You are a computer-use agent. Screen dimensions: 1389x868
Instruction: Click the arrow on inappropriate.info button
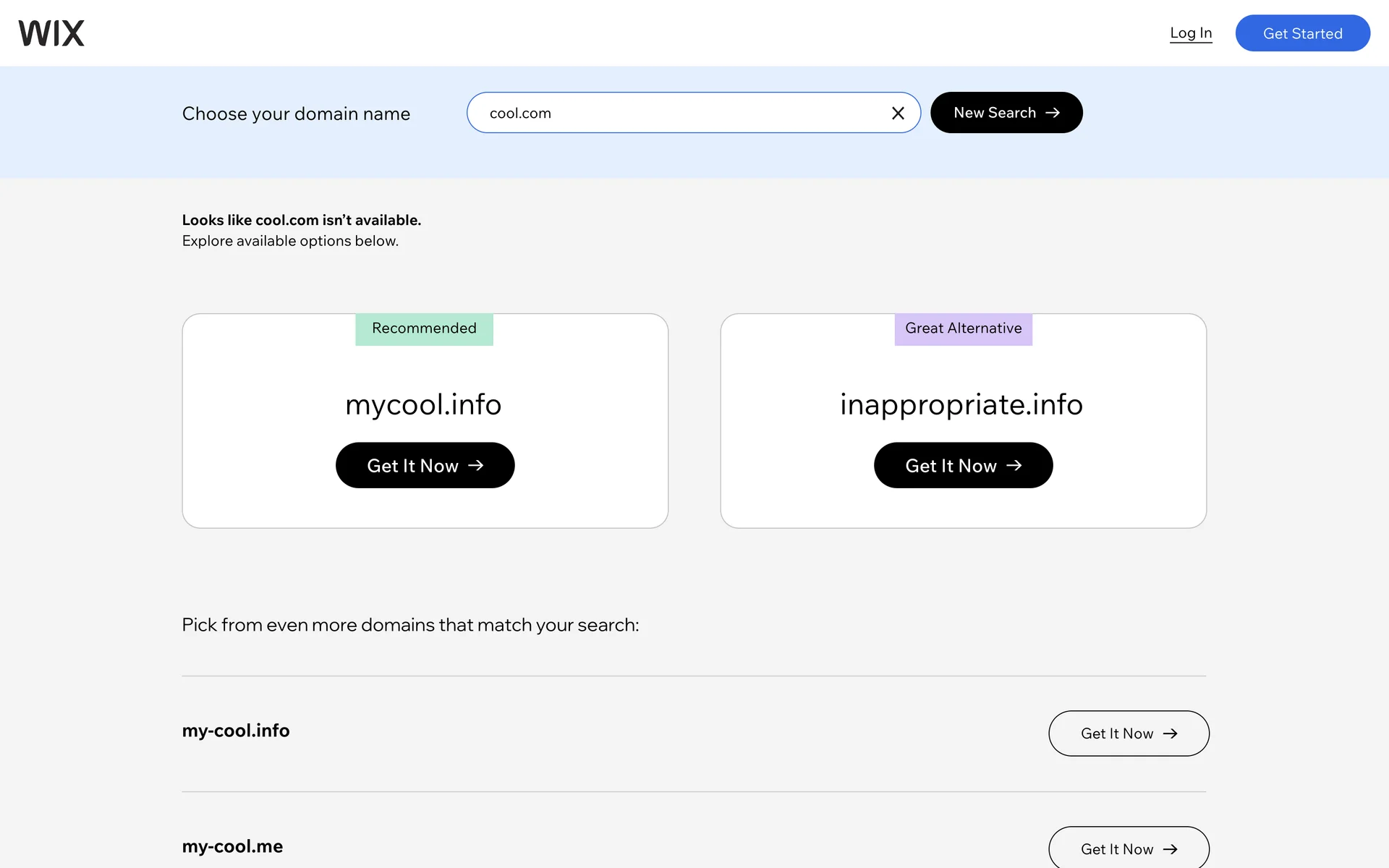coord(1014,465)
